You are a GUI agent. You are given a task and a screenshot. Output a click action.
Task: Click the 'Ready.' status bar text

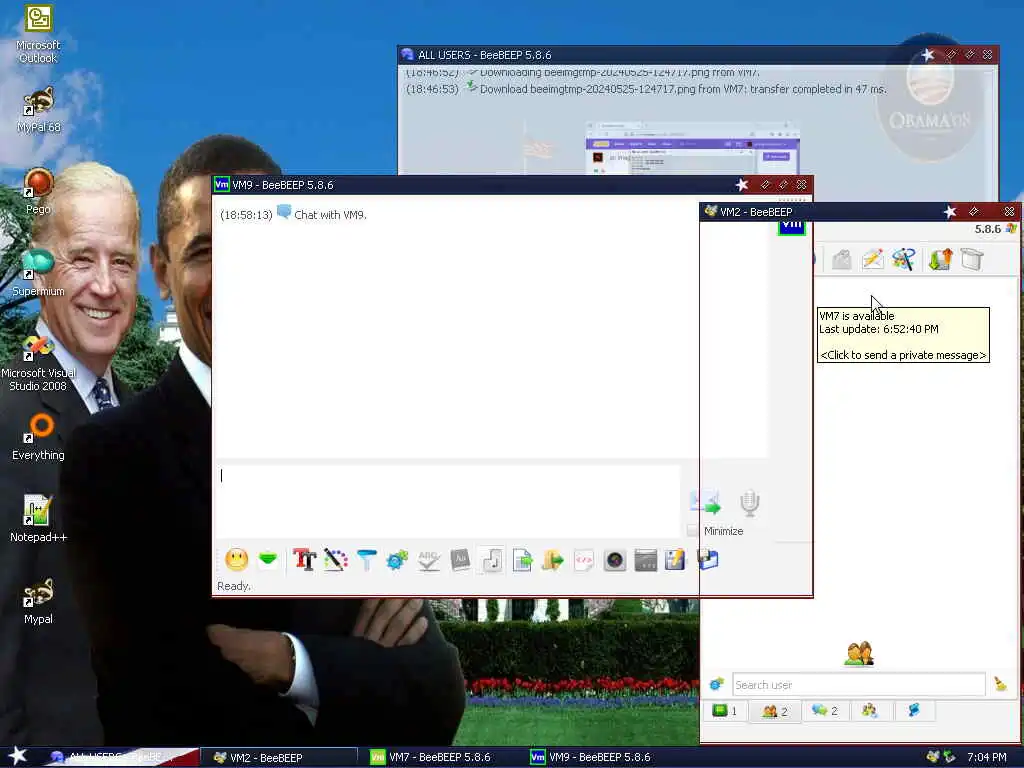tap(234, 586)
